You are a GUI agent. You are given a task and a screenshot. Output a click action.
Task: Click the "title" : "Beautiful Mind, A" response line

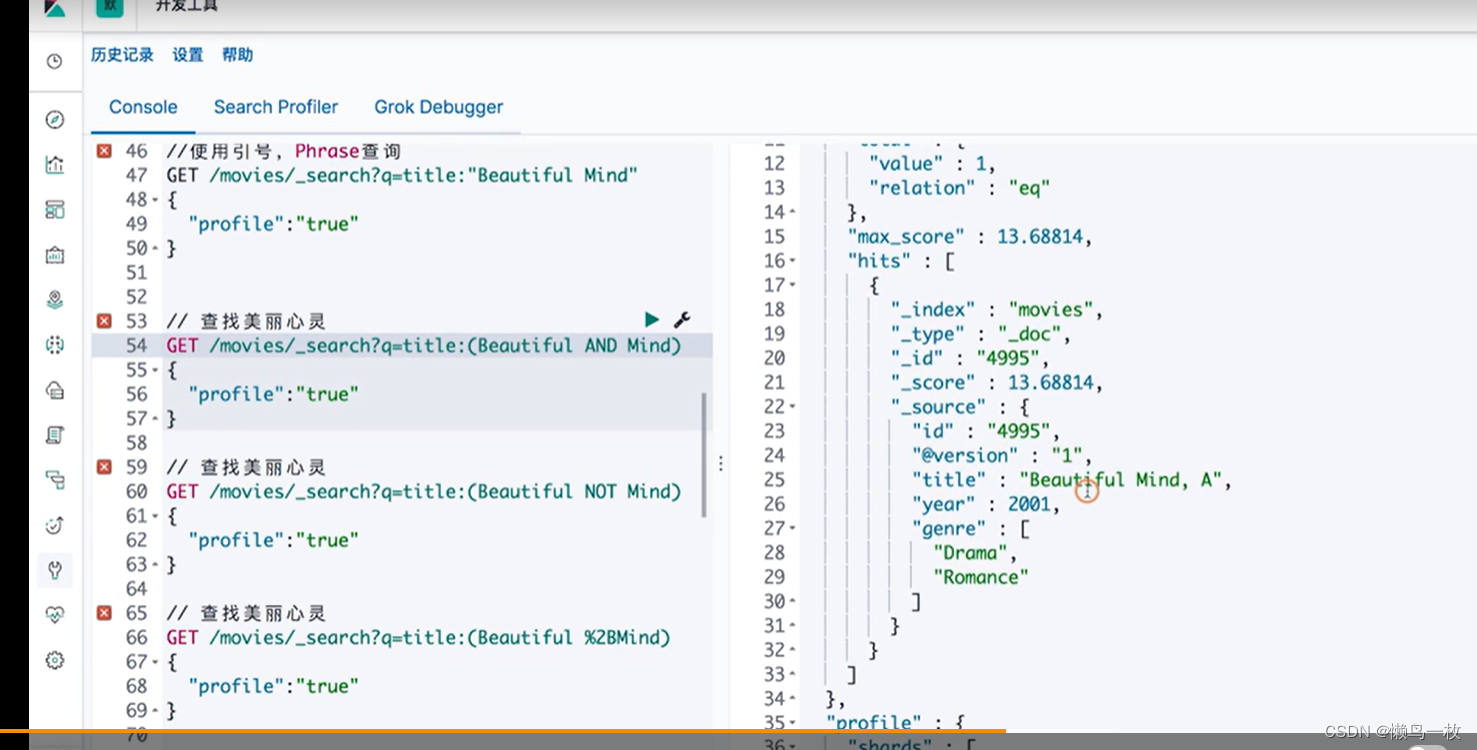click(x=1071, y=480)
